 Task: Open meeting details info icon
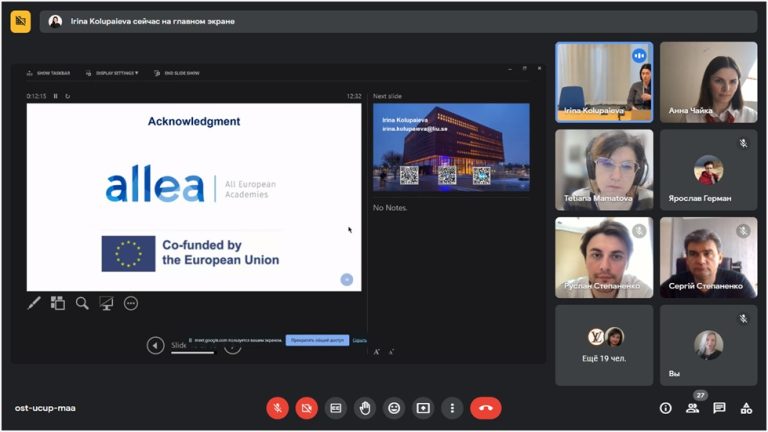665,408
